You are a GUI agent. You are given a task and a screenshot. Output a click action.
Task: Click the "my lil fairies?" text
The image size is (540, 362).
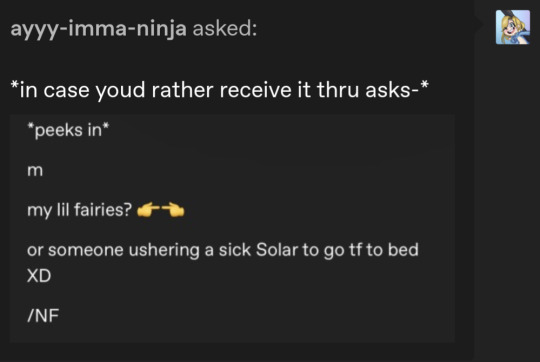tap(80, 210)
